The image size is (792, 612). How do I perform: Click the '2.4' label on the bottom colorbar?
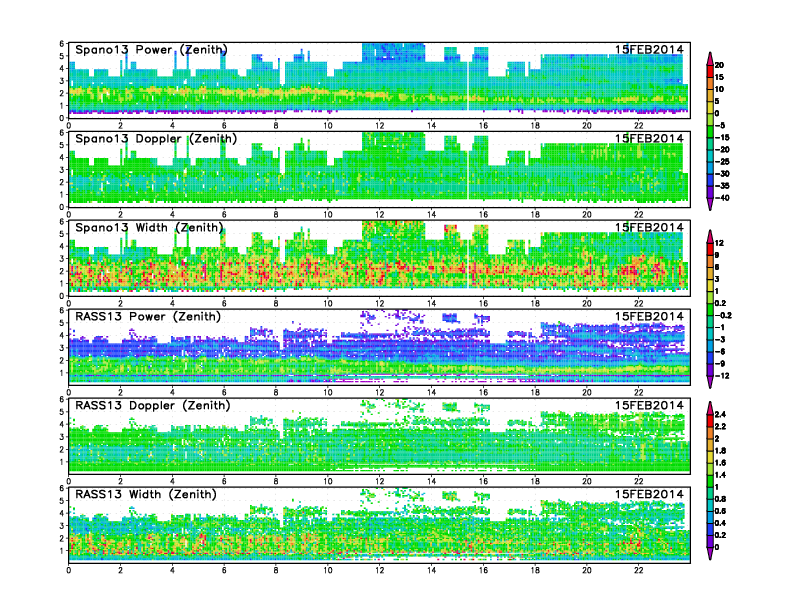point(720,415)
